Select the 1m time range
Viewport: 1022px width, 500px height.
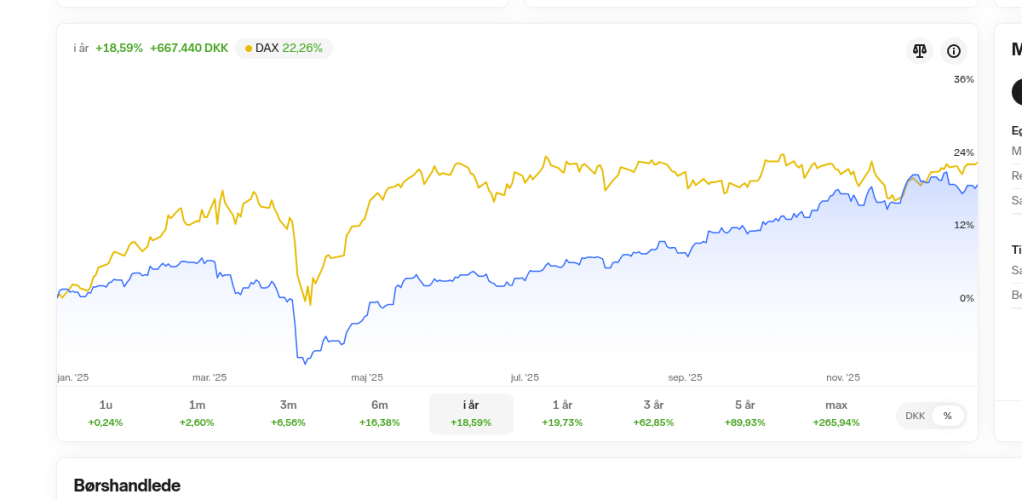pos(197,413)
